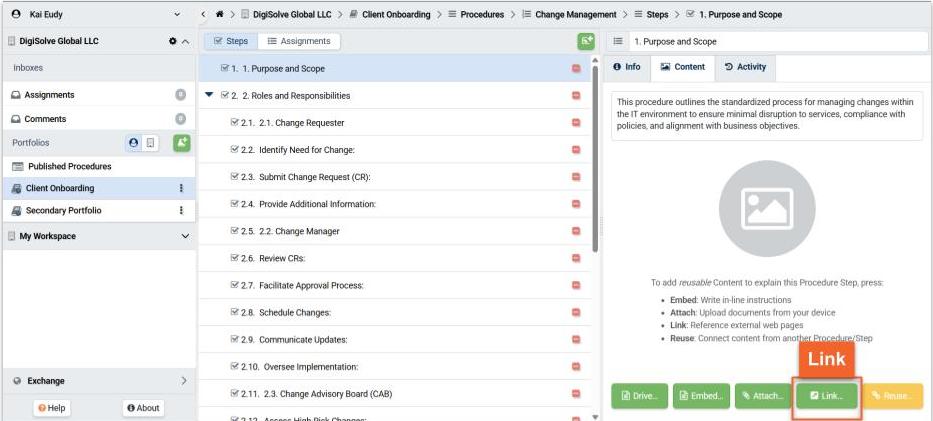Click the Link button
Image resolution: width=933 pixels, height=421 pixels.
click(x=826, y=396)
